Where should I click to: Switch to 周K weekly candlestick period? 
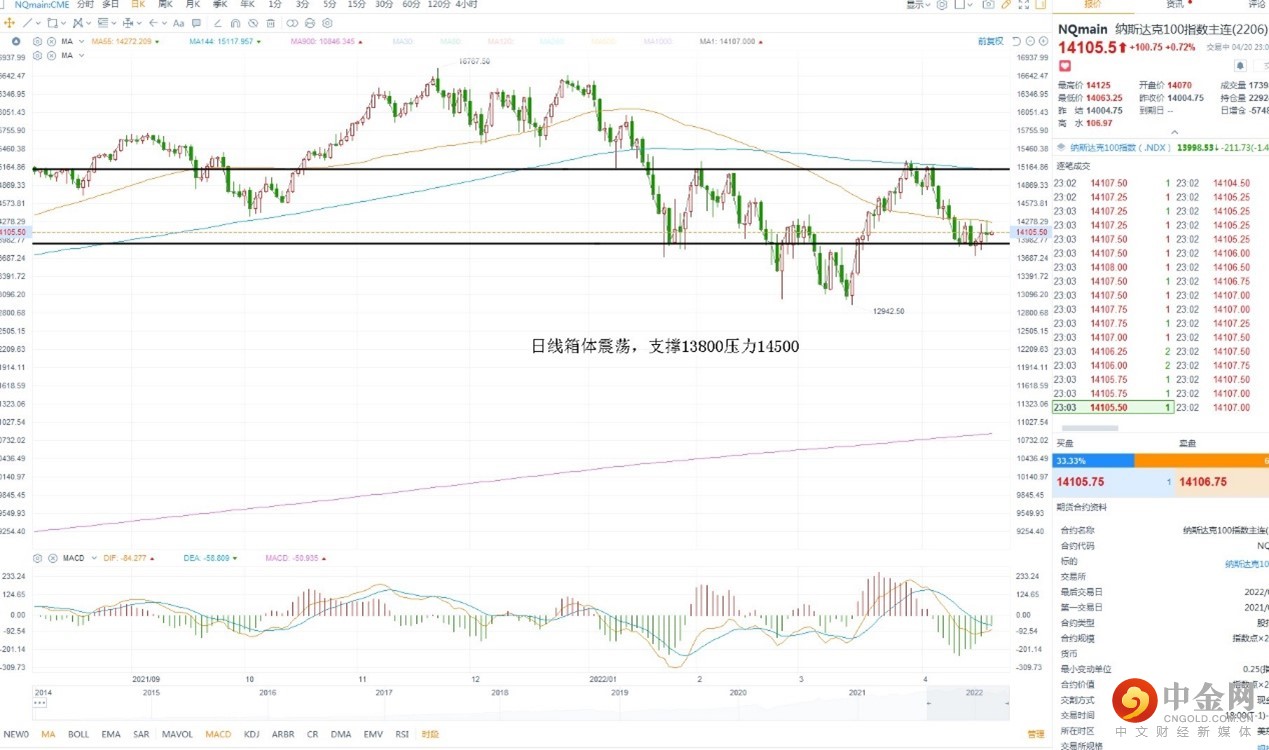tap(165, 5)
